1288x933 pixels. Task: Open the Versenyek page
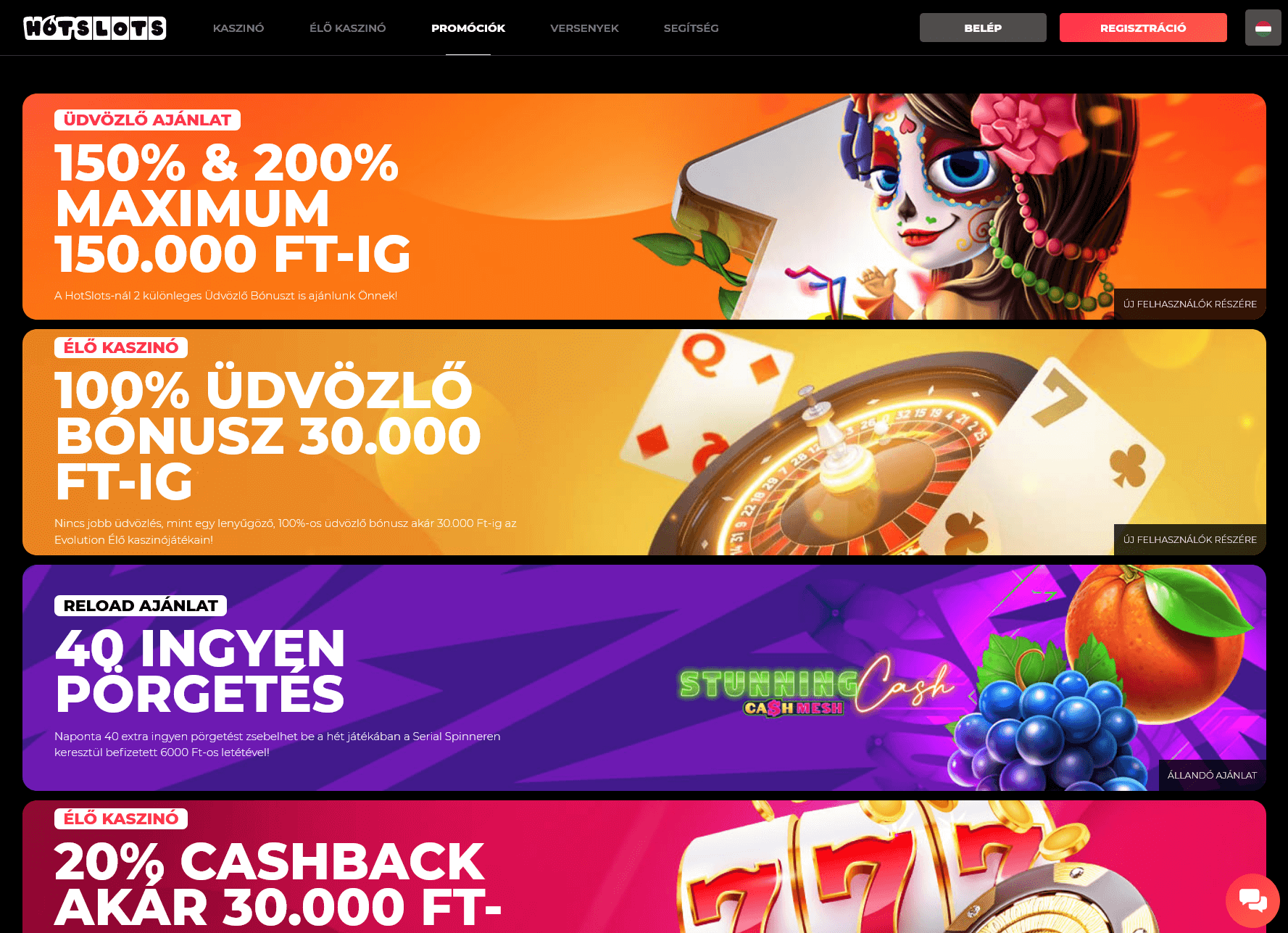584,28
